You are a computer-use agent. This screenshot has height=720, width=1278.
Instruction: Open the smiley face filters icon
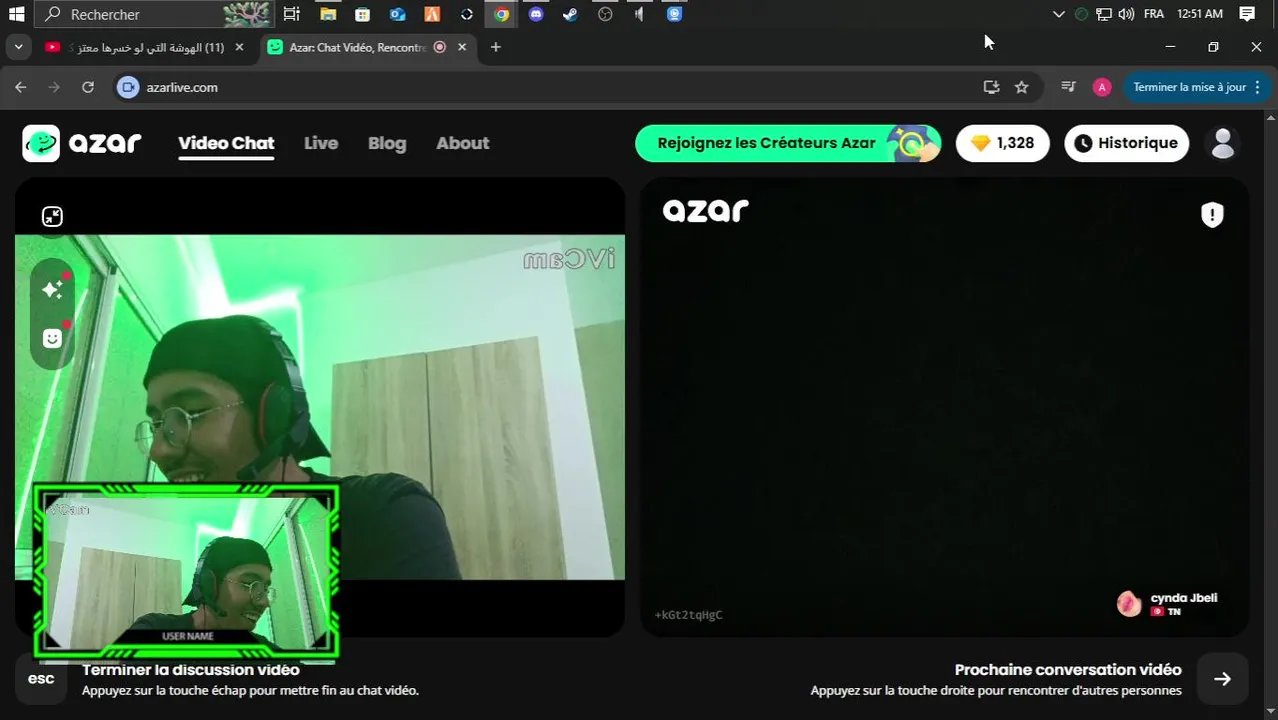(x=52, y=338)
